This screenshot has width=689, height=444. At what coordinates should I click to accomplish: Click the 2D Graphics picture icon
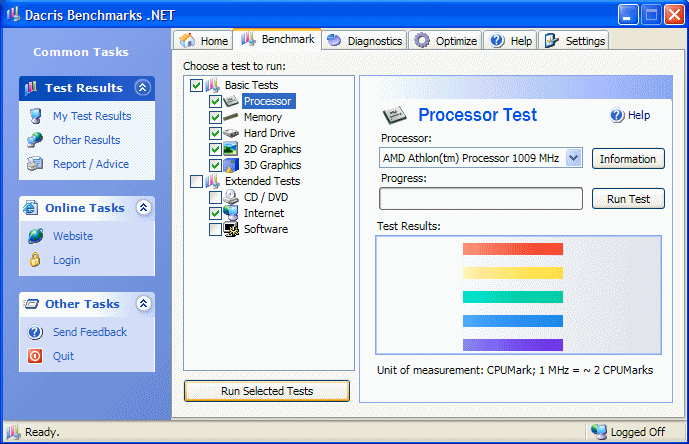(231, 149)
